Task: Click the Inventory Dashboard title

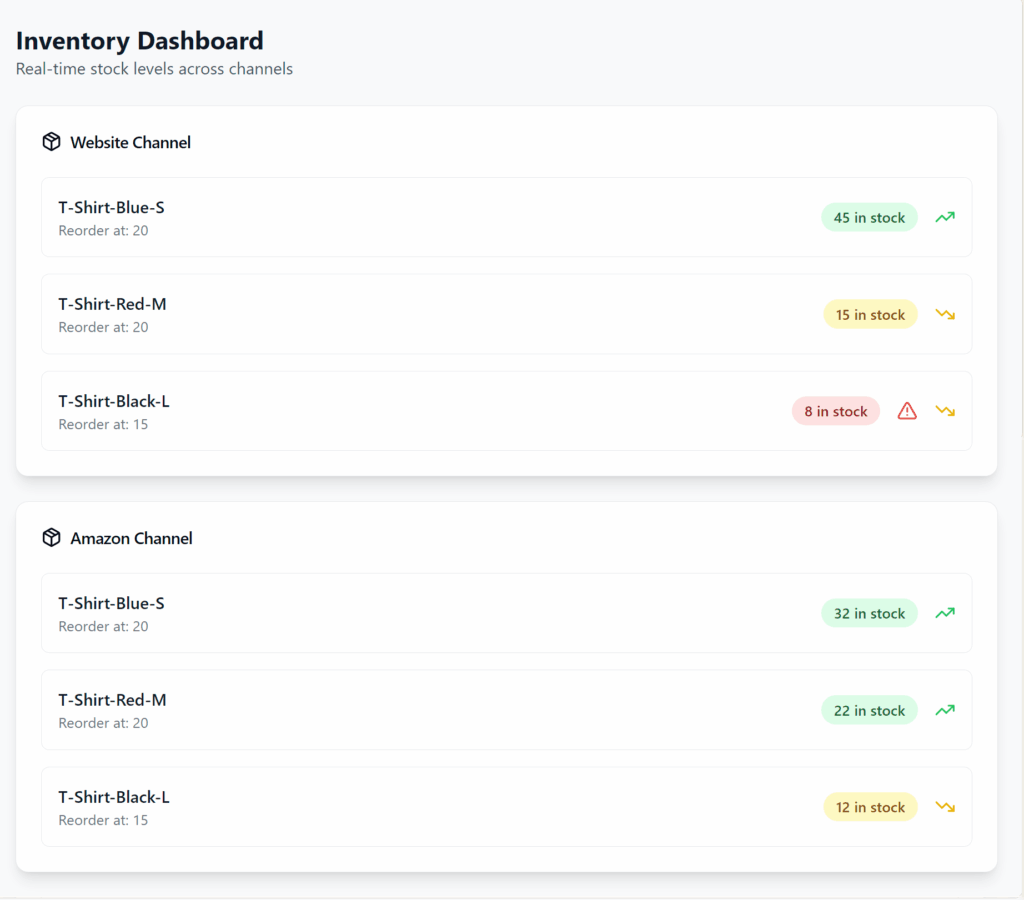Action: (139, 40)
